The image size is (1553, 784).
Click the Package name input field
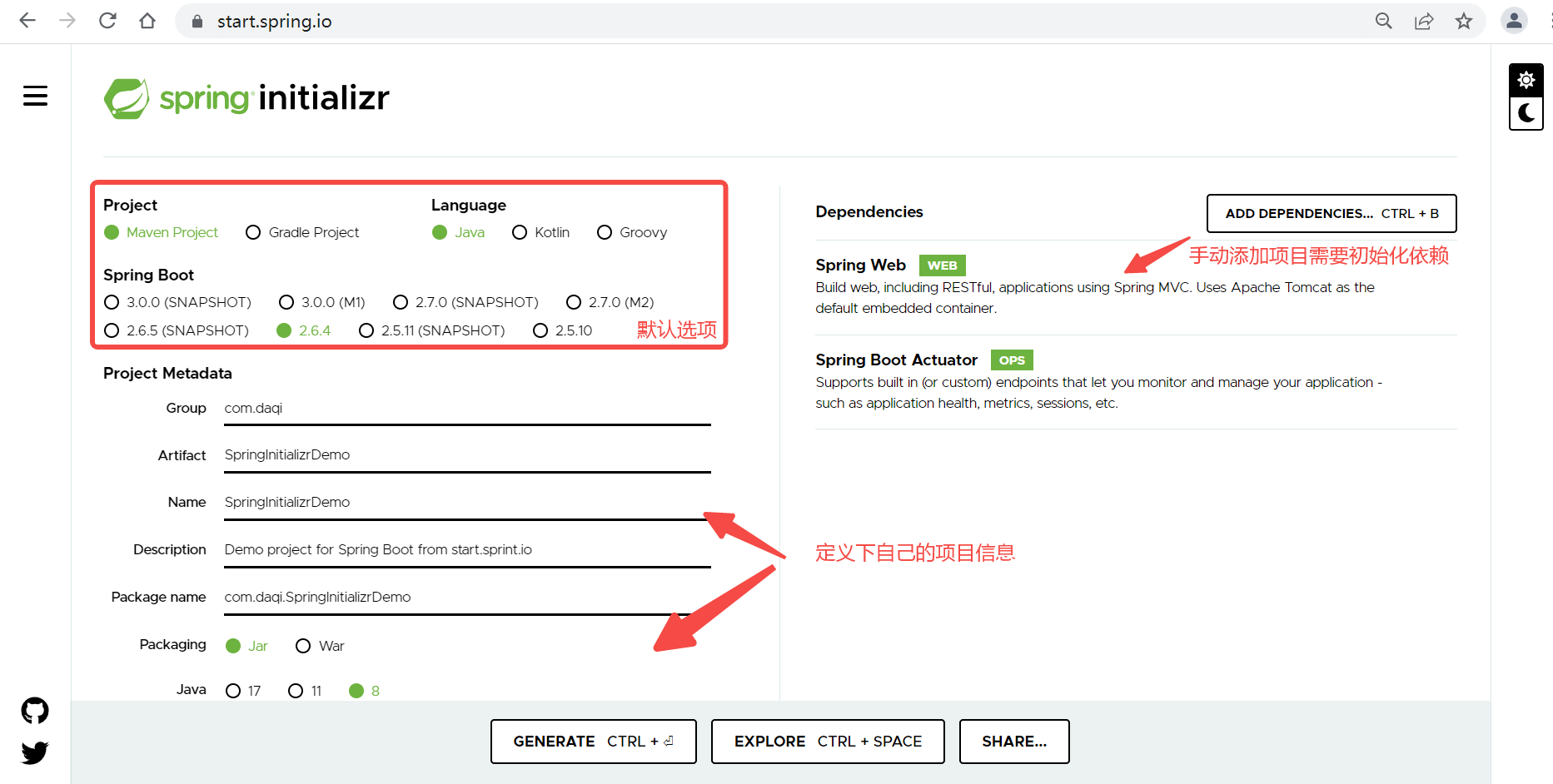pyautogui.click(x=467, y=598)
